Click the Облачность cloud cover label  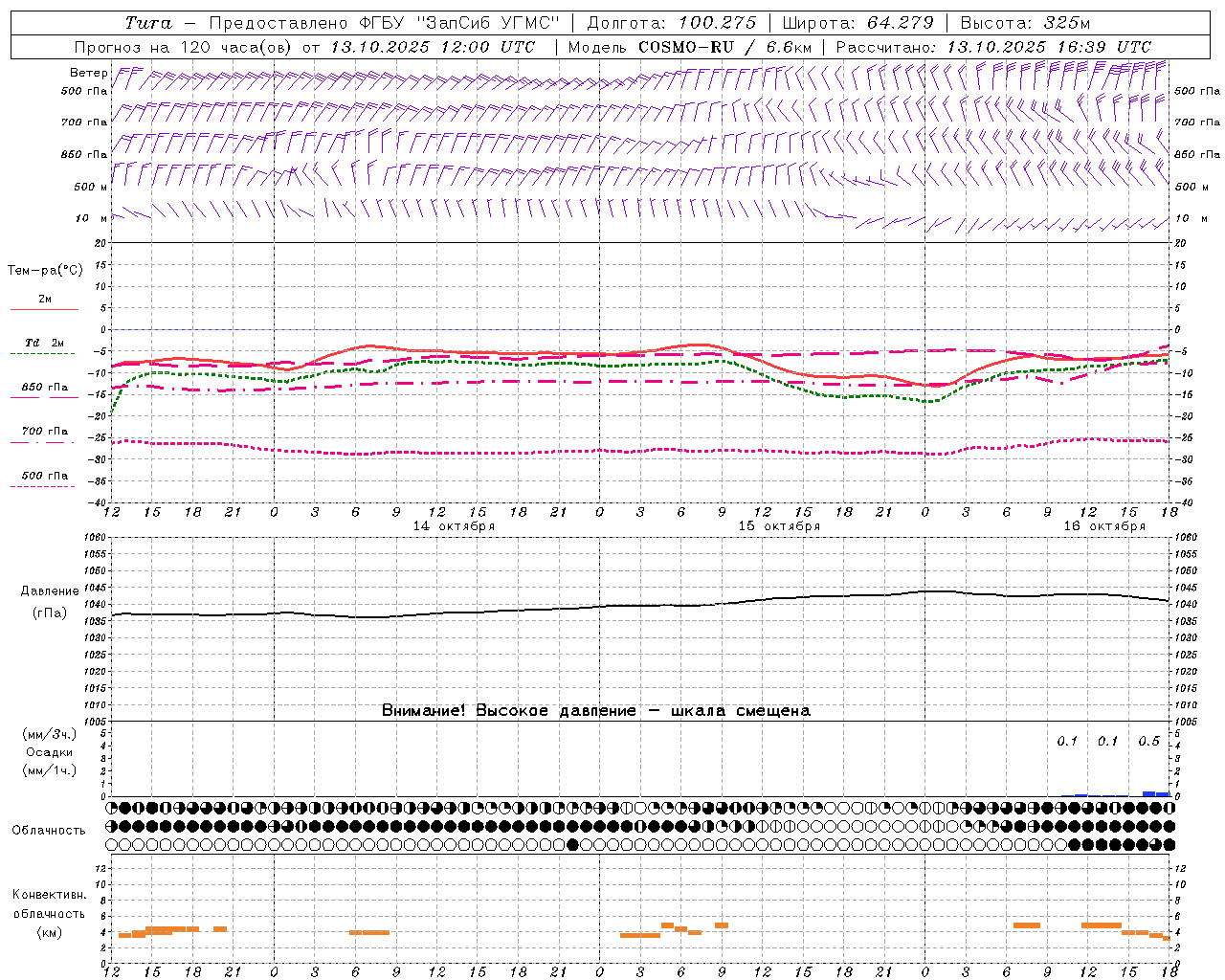point(49,831)
